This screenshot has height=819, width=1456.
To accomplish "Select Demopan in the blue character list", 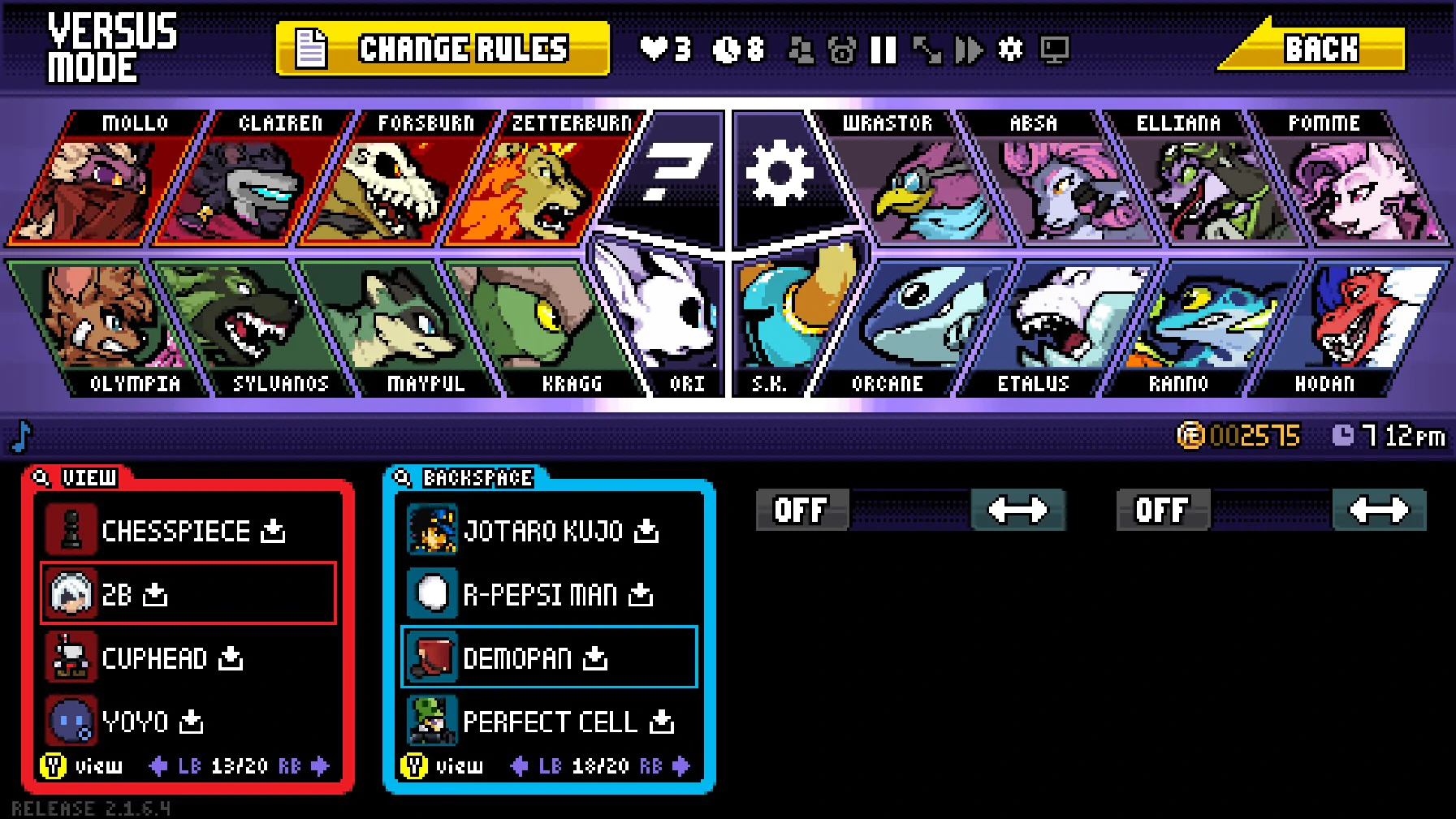I will pyautogui.click(x=549, y=657).
